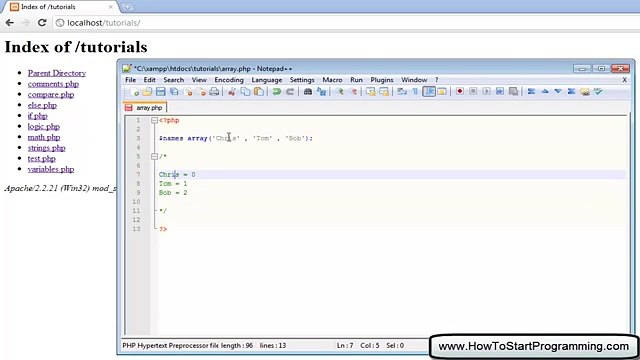
Task: Click the blue down-arrow toolbar icon
Action: [x=558, y=91]
